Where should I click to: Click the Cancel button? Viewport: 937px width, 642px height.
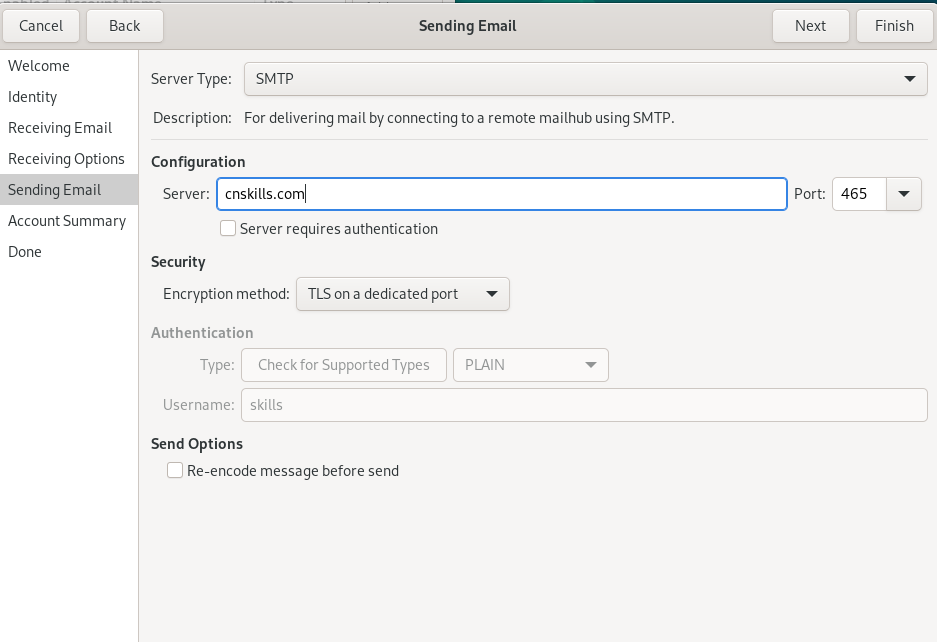tap(41, 26)
